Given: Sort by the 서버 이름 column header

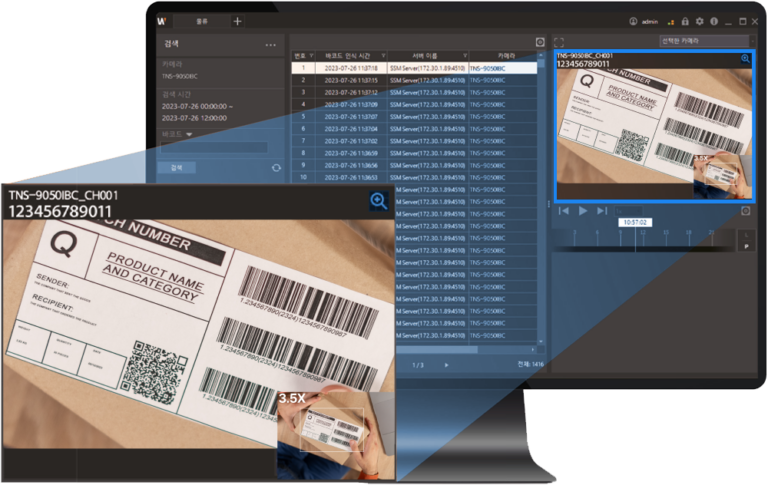Looking at the screenshot, I should coord(425,56).
